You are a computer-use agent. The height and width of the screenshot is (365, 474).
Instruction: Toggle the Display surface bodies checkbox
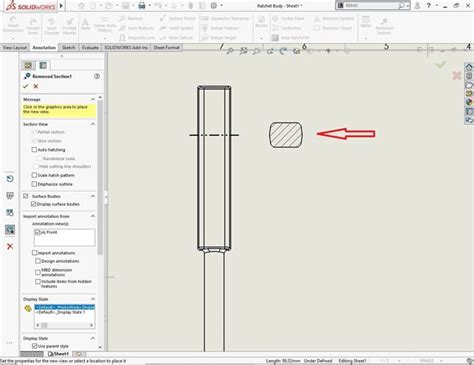coord(34,204)
